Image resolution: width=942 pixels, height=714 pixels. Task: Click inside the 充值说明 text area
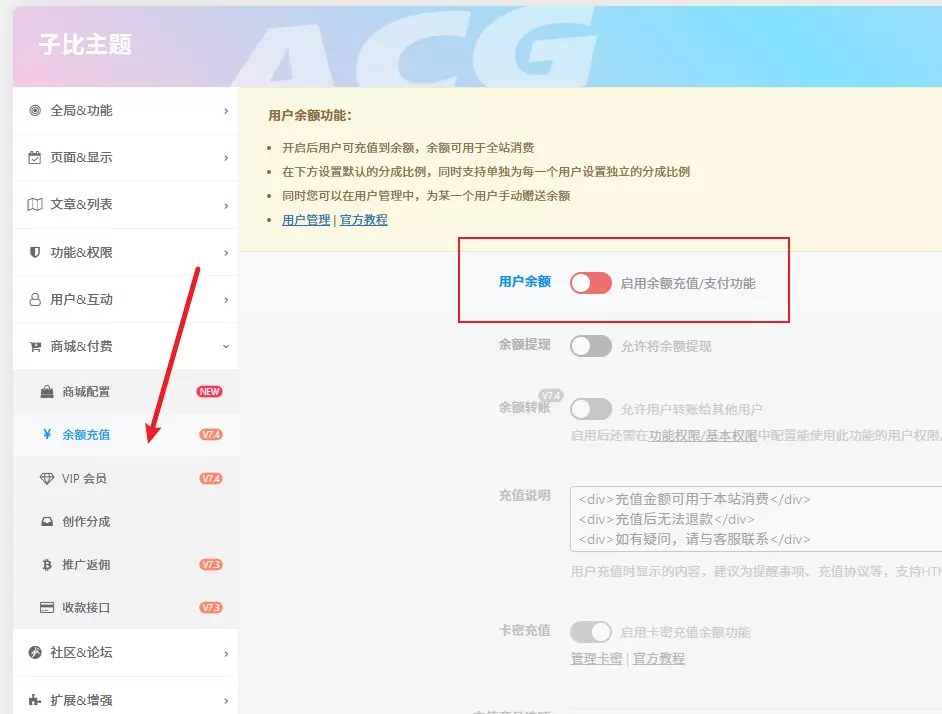tap(756, 519)
